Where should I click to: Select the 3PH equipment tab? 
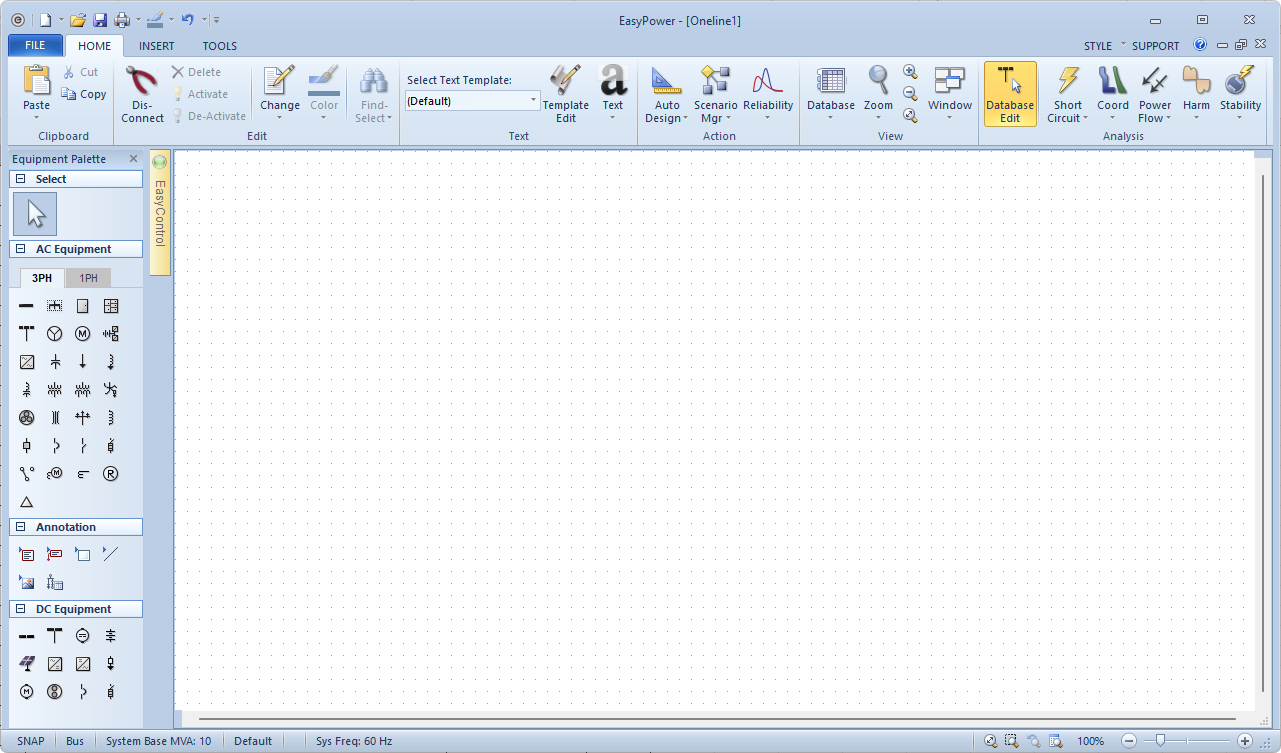pos(42,278)
